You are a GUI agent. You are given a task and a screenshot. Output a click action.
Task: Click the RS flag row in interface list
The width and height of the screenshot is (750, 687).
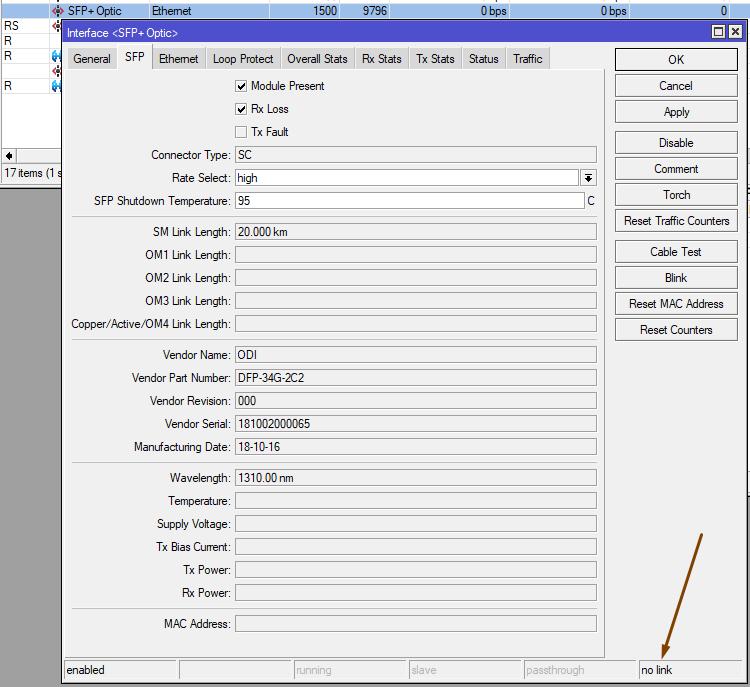point(26,25)
